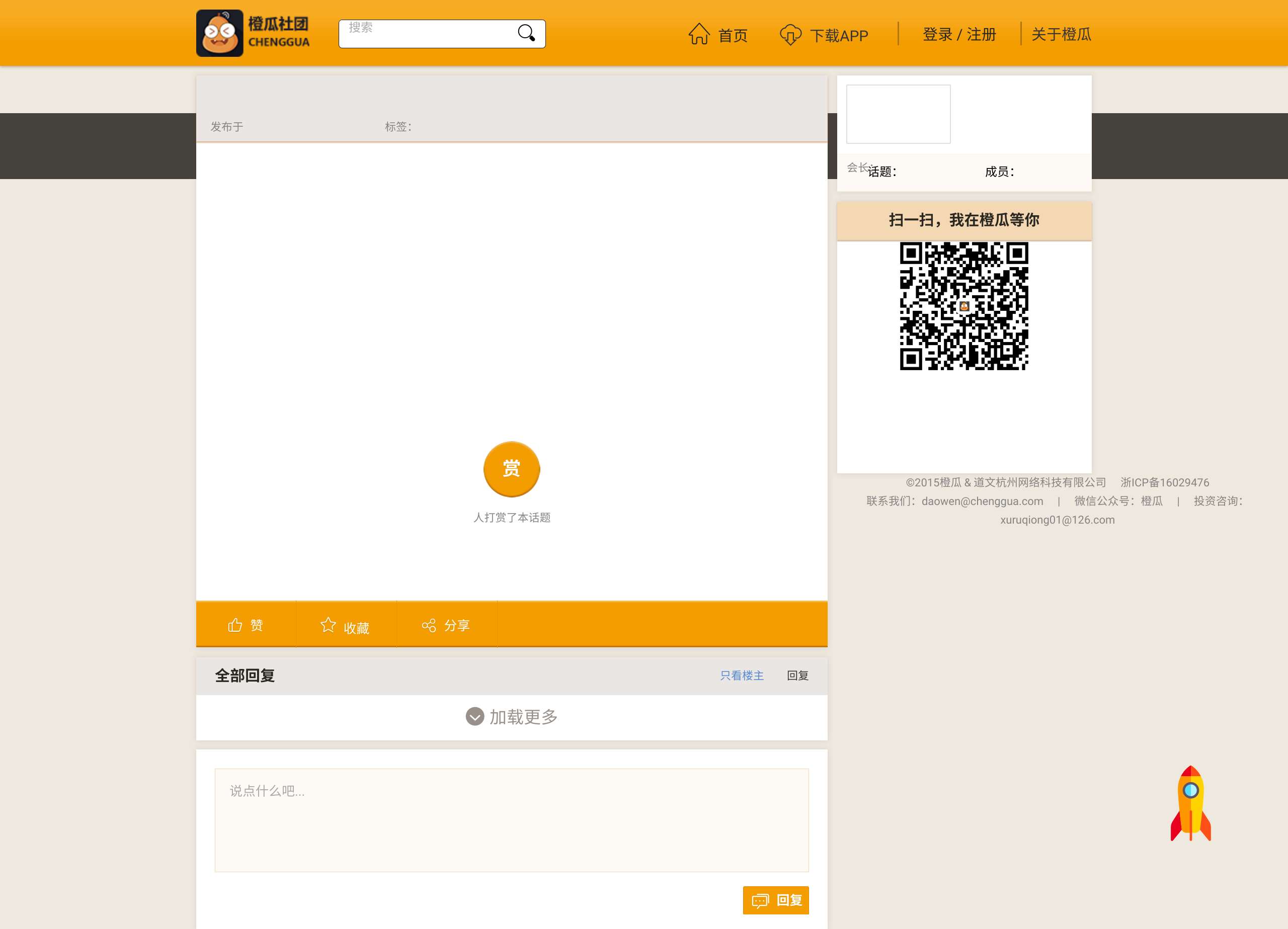Expand comments with 加载更多 chevron

tap(475, 717)
